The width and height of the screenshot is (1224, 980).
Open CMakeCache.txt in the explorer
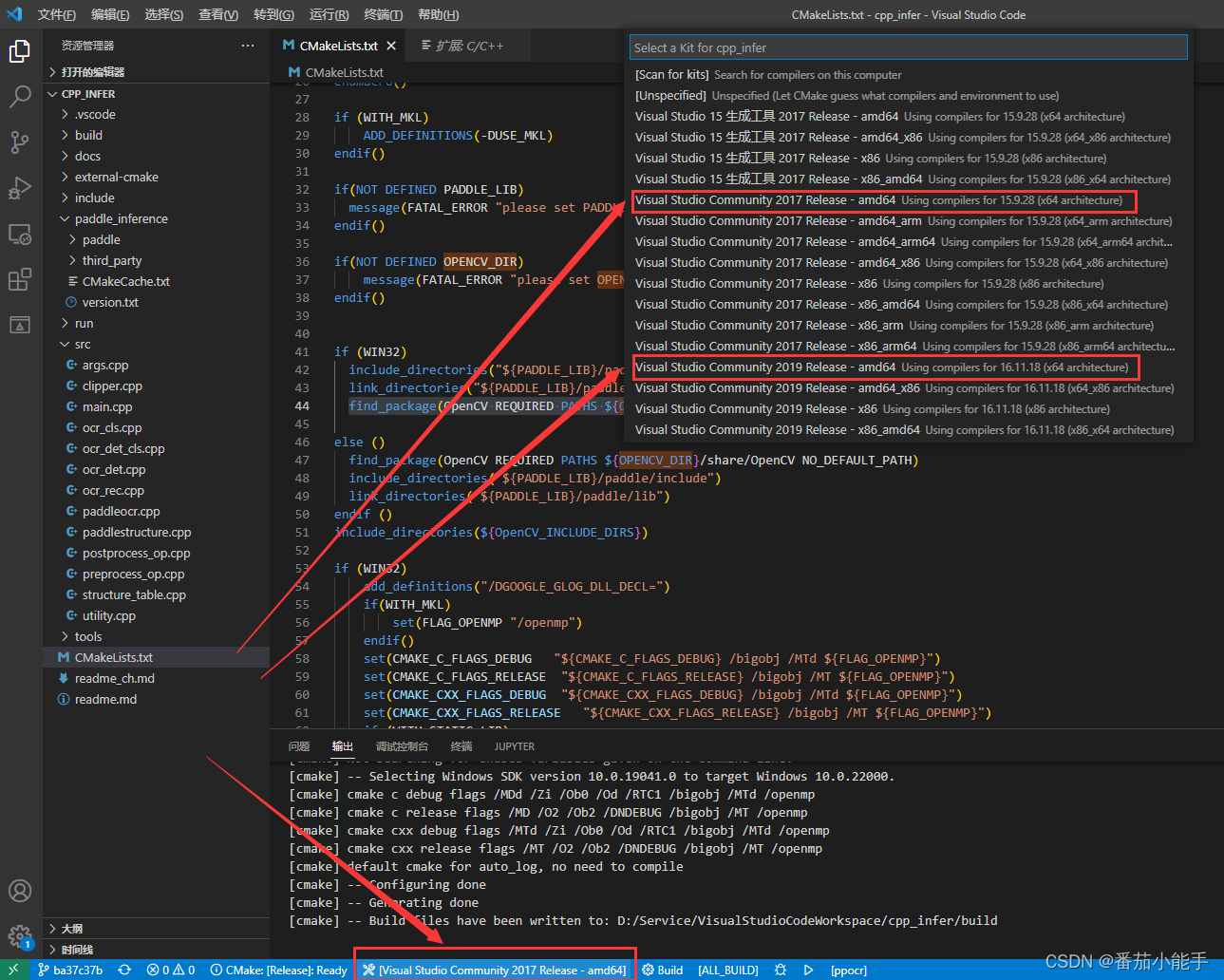point(157,281)
